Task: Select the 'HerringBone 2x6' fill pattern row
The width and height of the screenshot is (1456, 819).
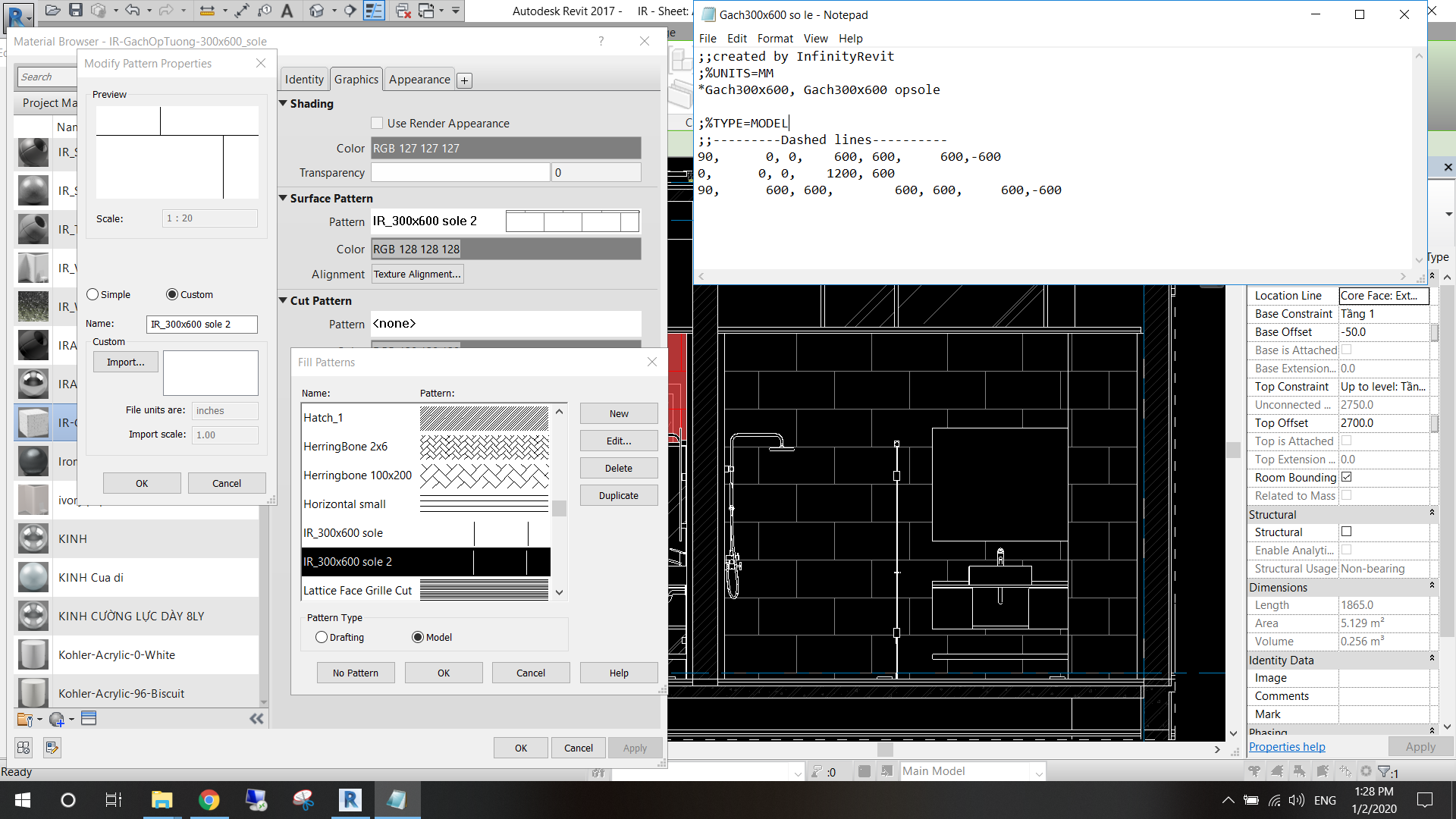Action: 425,447
